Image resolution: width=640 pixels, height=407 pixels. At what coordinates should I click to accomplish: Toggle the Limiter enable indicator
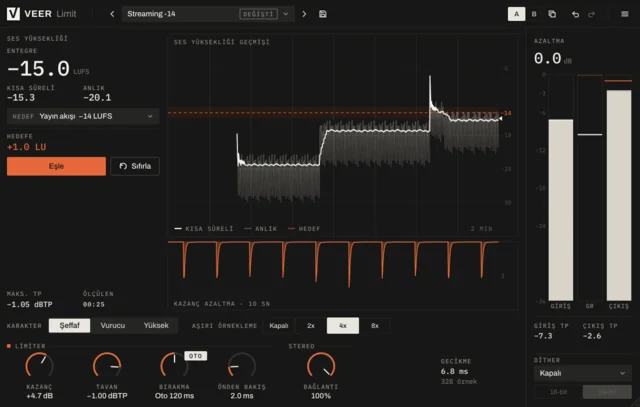pyautogui.click(x=9, y=346)
